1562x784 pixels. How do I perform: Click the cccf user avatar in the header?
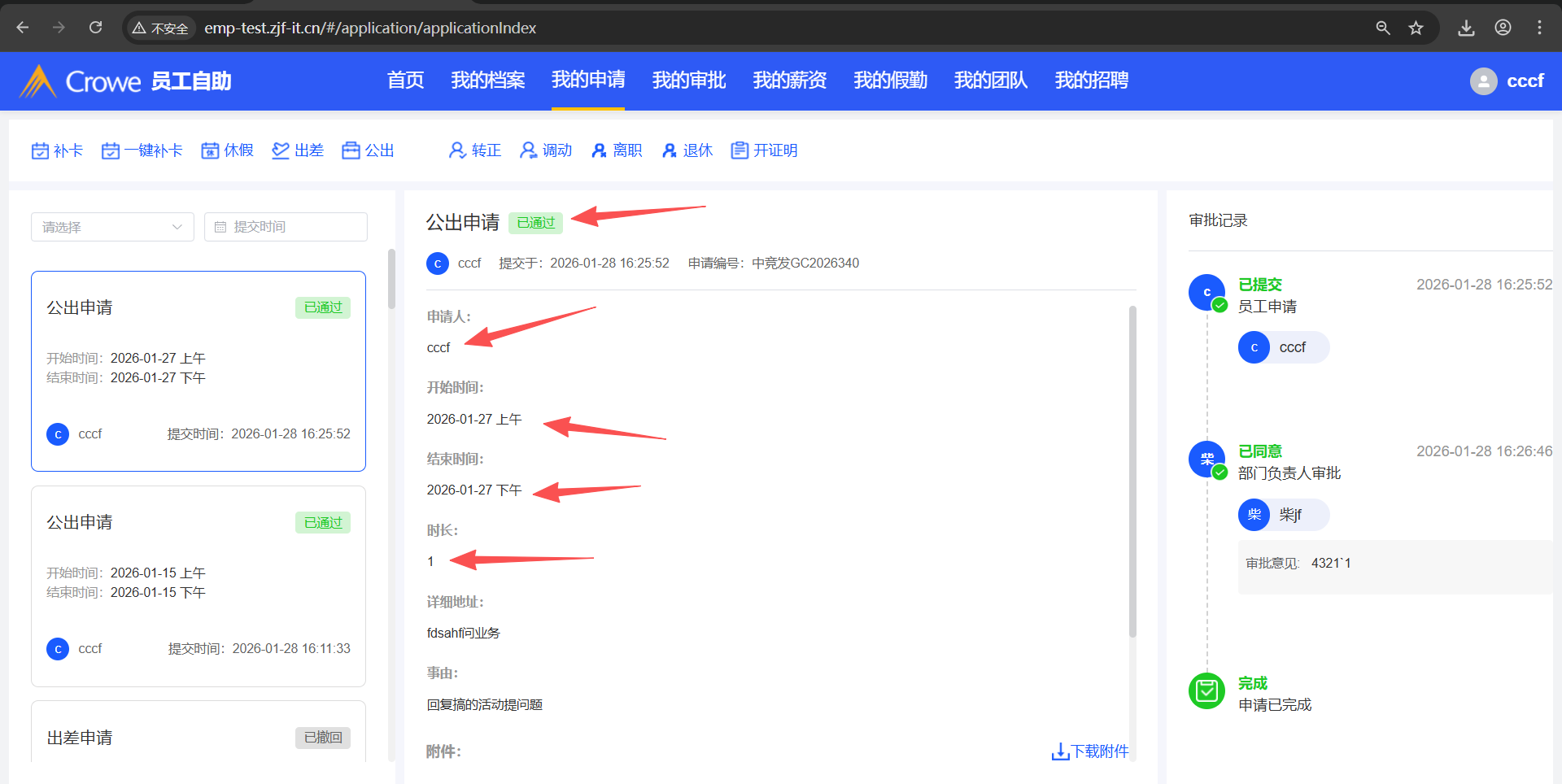click(x=1483, y=81)
